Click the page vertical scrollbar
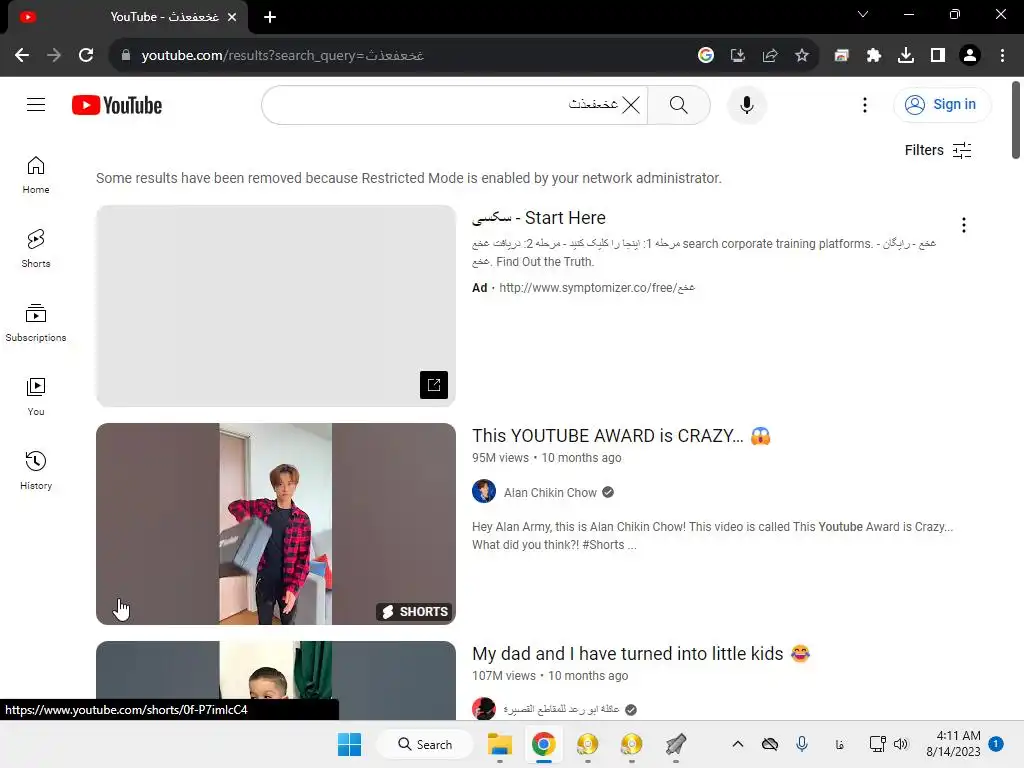Screen dimensions: 1024x768 [x=1016, y=120]
